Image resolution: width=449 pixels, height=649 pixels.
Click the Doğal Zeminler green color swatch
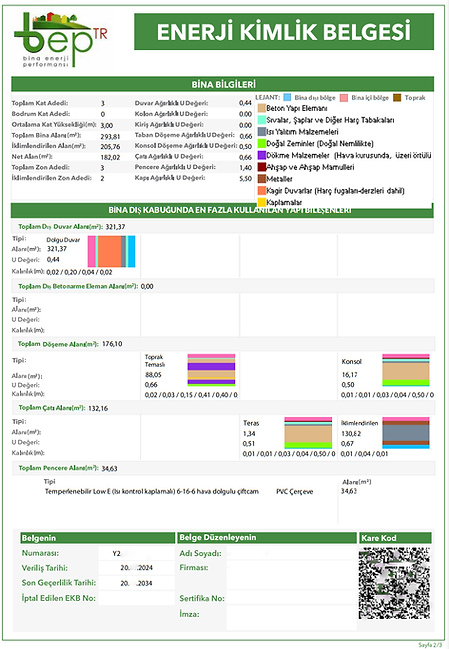(x=262, y=144)
